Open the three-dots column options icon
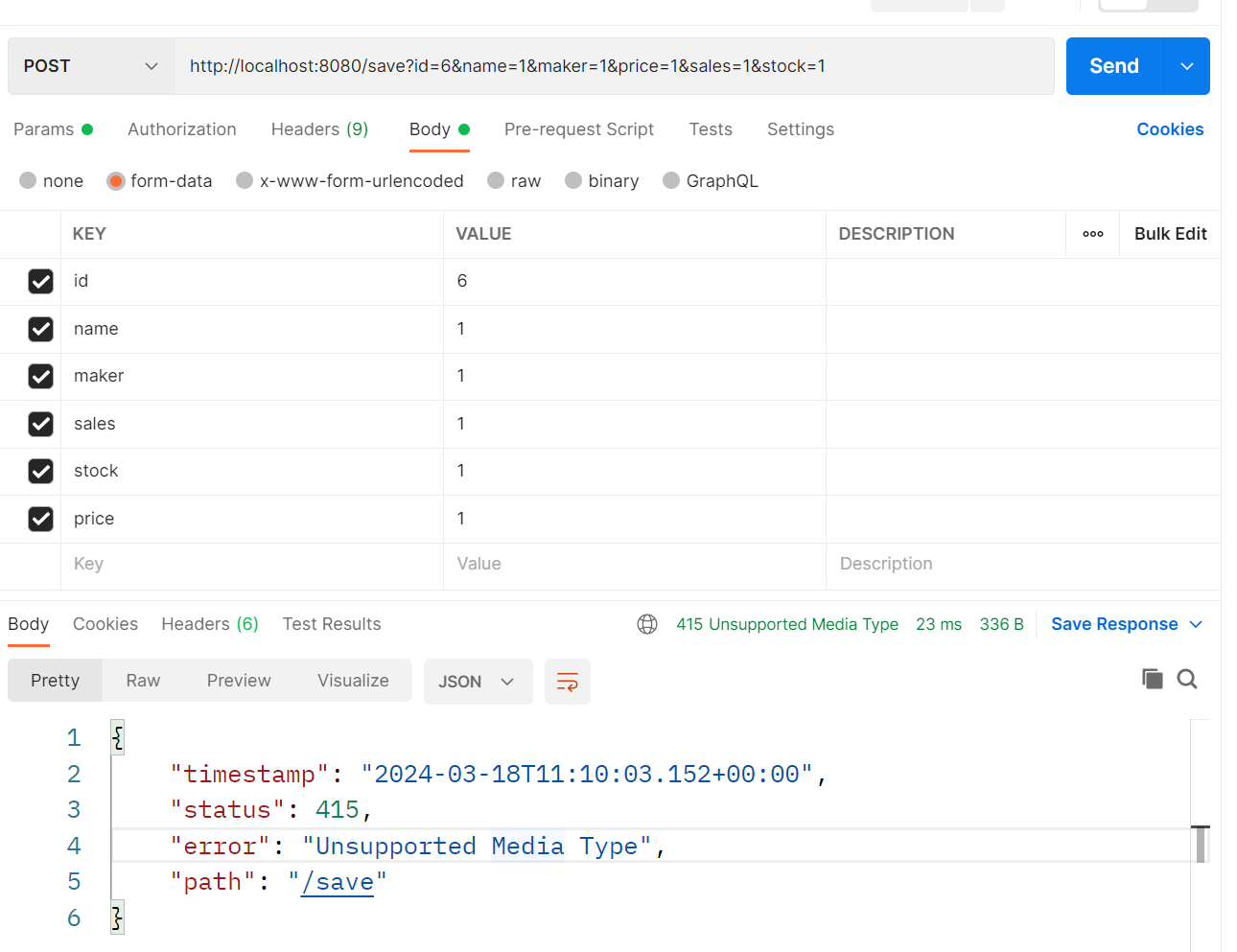 (x=1093, y=234)
